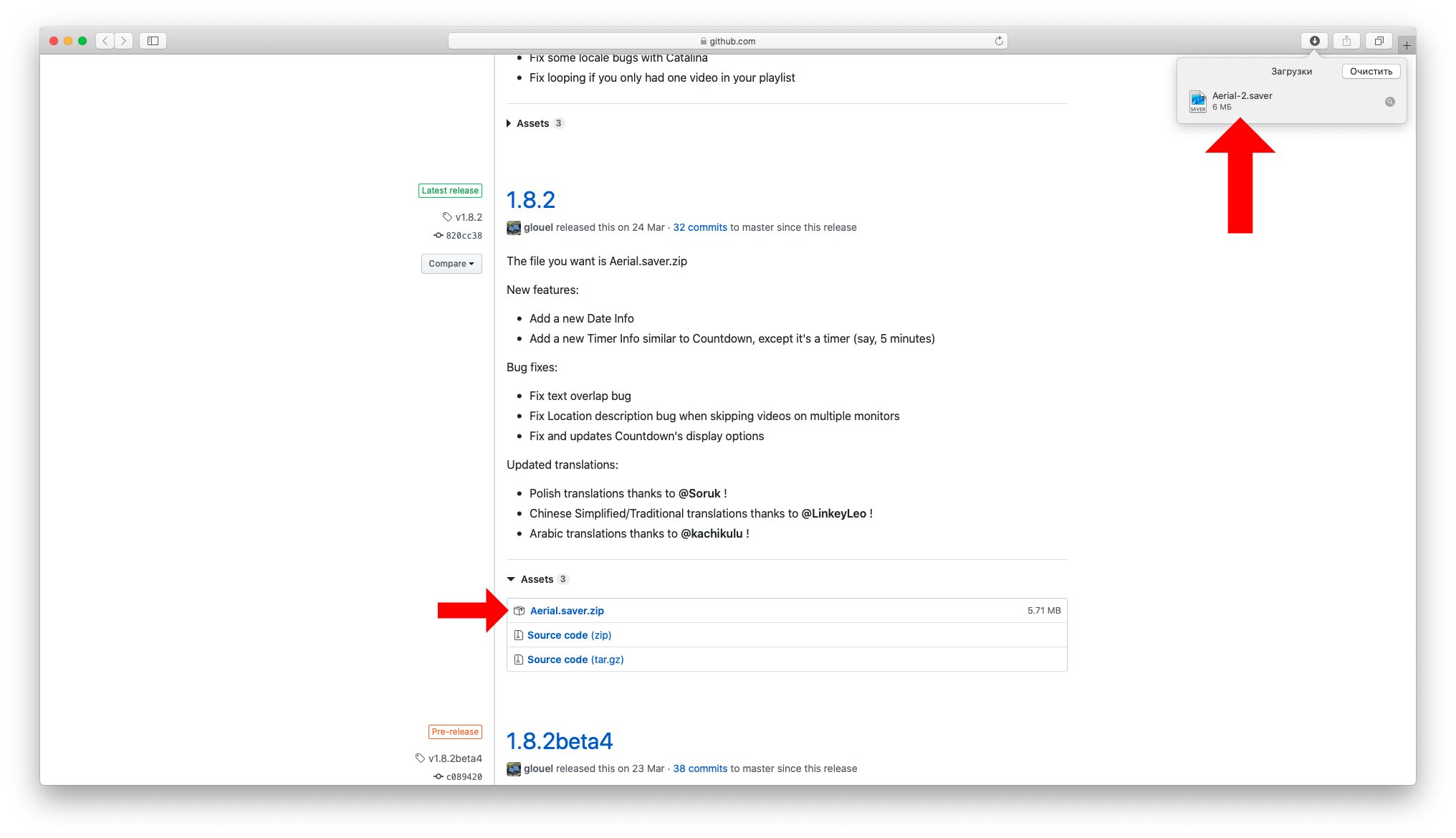Show all tabs overview
Screen dimensions: 1456x838
point(1379,41)
